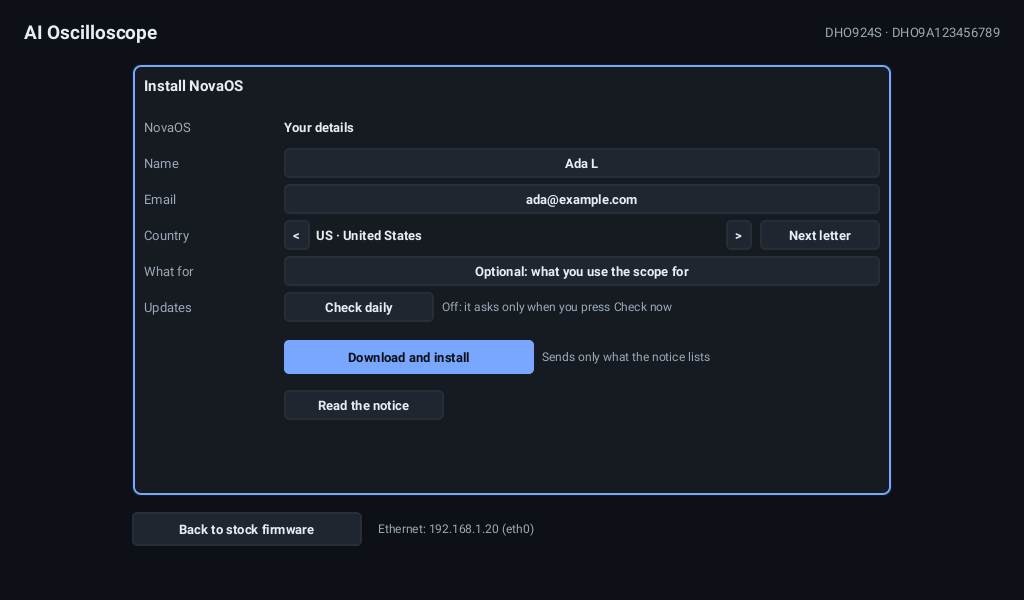Click the optional What for field
The image size is (1024, 600).
pos(581,271)
